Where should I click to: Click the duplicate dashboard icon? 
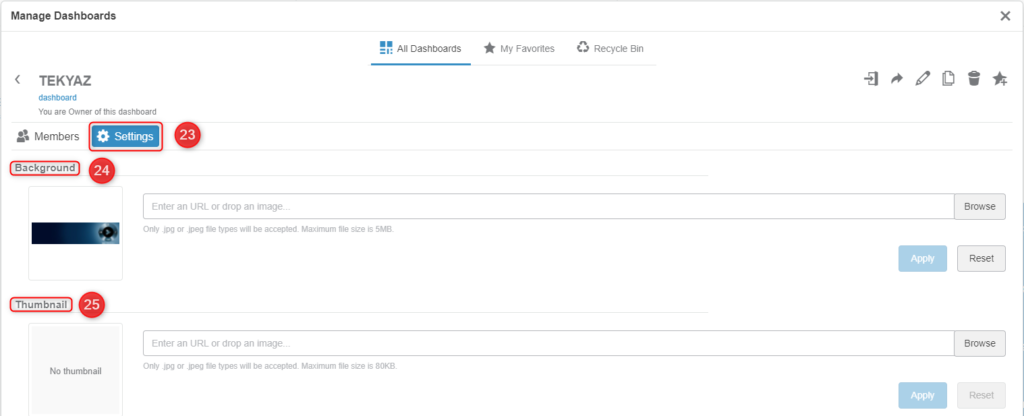pos(948,79)
